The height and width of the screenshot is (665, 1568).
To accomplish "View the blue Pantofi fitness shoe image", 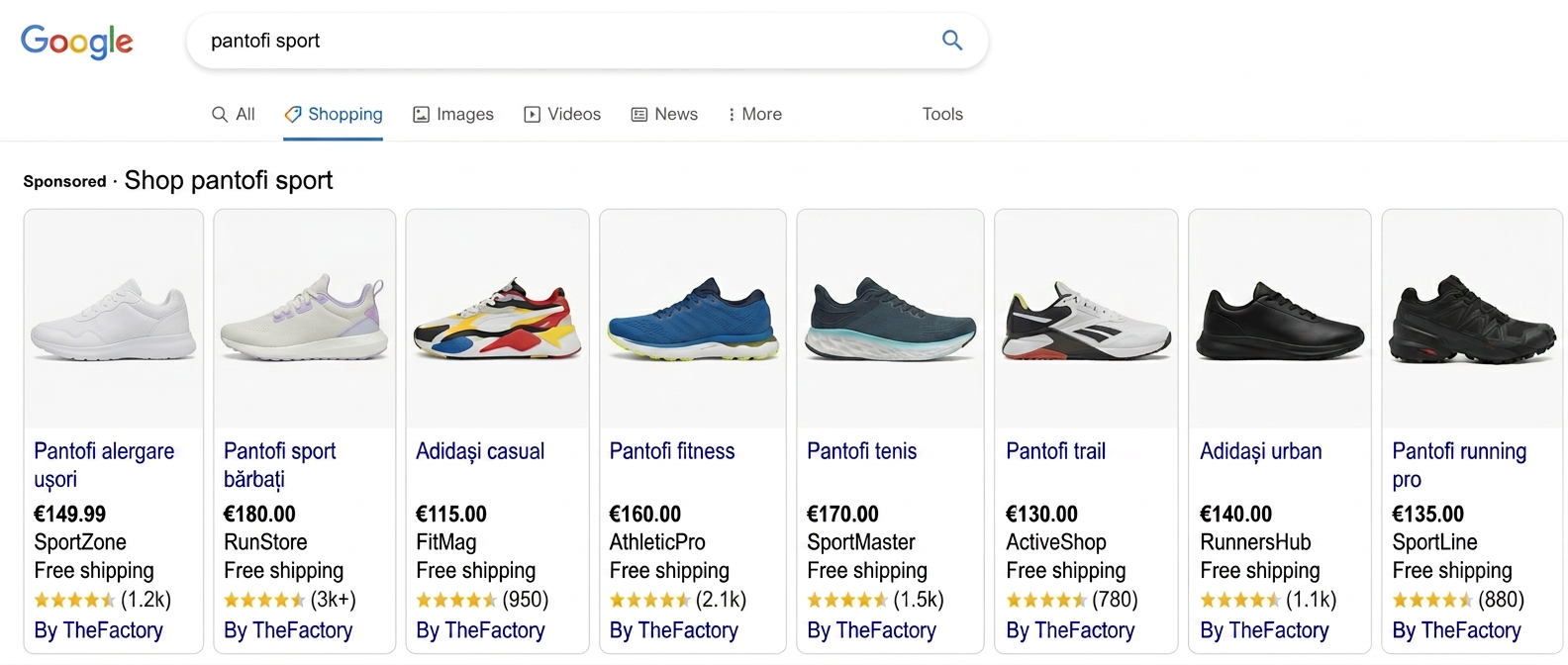I will tap(693, 319).
